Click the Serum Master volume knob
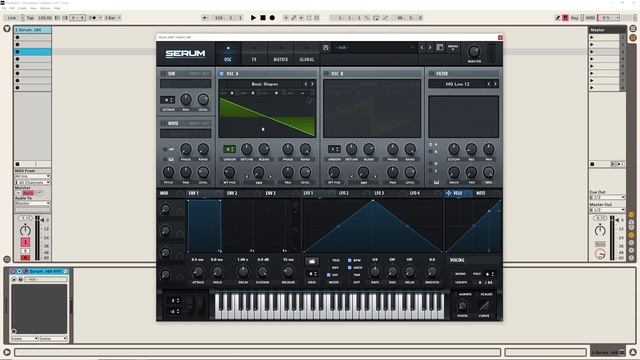This screenshot has height=360, width=640. 474,52
